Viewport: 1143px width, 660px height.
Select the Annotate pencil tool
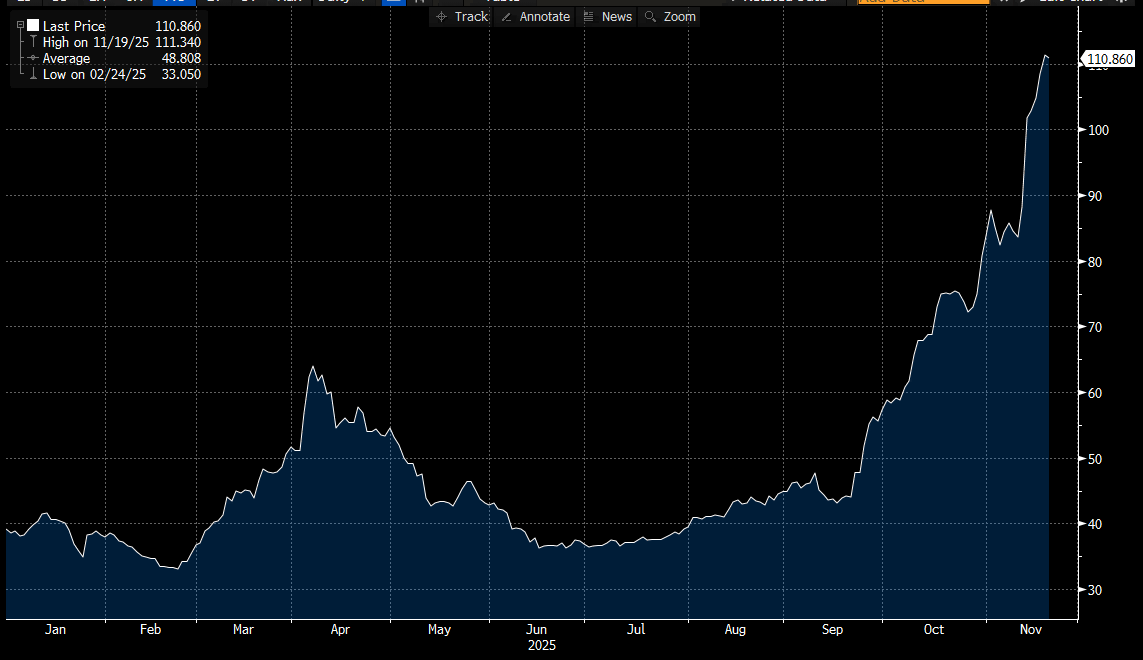535,16
